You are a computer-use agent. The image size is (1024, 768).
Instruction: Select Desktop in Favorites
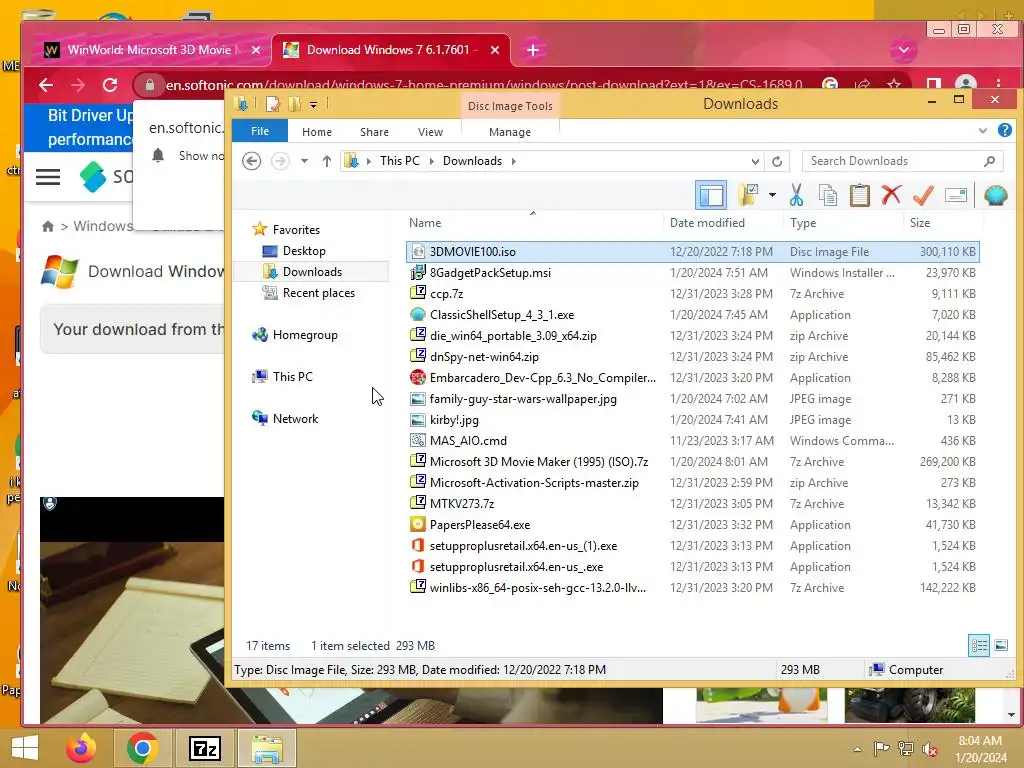point(304,251)
